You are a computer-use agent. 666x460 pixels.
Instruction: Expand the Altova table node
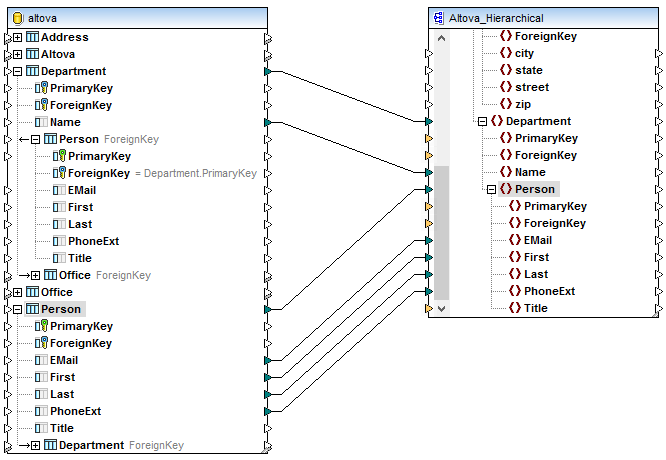[x=18, y=54]
